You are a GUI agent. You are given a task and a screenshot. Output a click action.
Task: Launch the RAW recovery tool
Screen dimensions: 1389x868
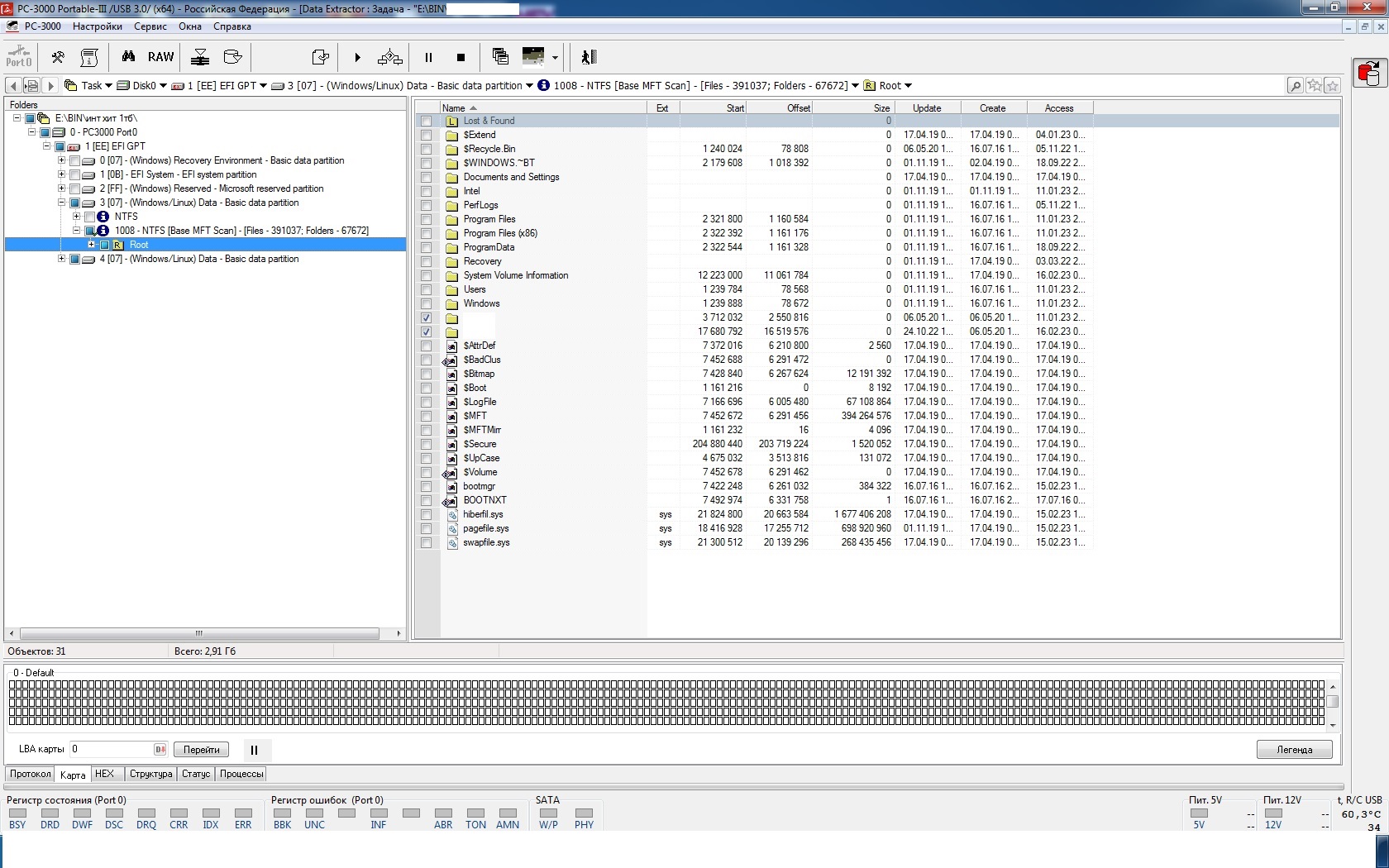(161, 57)
